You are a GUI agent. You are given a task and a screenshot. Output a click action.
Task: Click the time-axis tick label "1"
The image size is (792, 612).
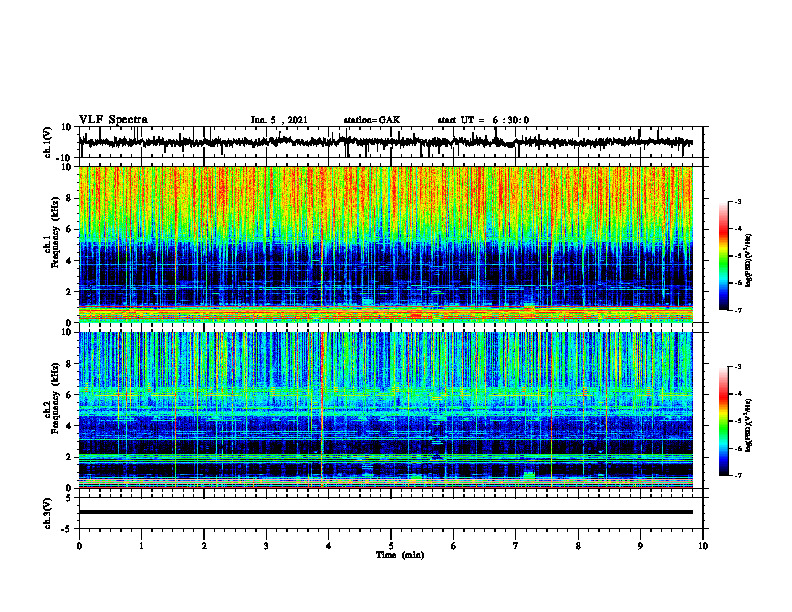coord(141,546)
